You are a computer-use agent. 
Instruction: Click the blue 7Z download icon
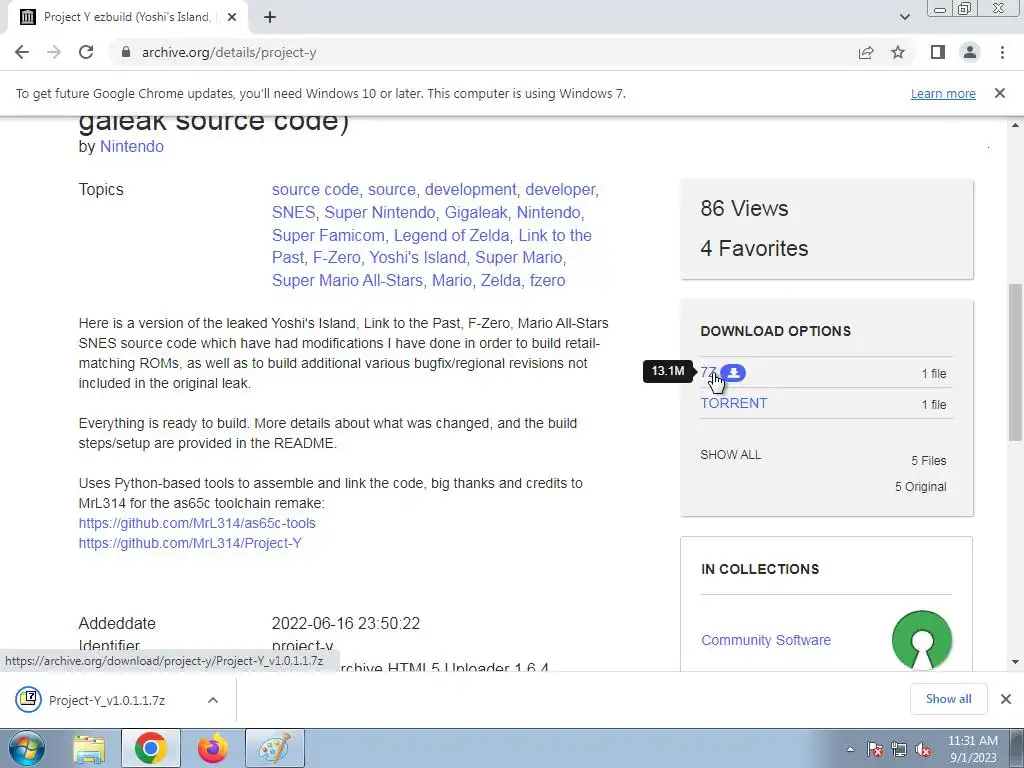[x=733, y=373]
